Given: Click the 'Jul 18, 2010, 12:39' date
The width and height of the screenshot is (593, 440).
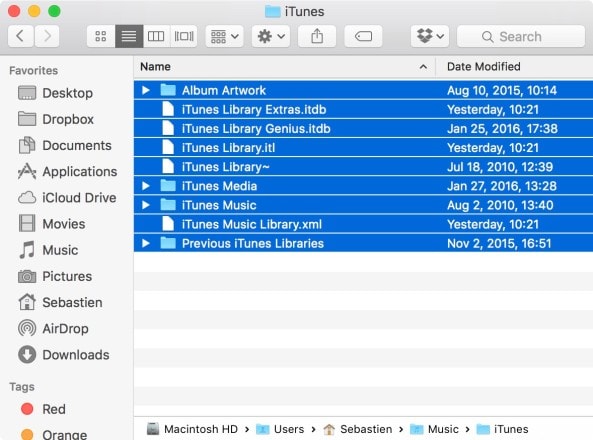Looking at the screenshot, I should [500, 167].
